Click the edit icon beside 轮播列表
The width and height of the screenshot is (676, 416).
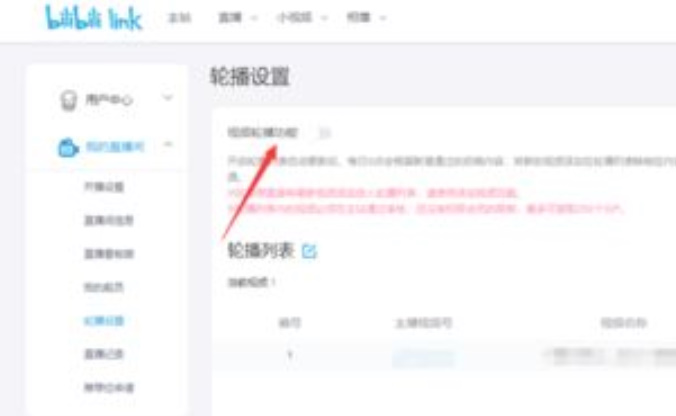(x=309, y=251)
